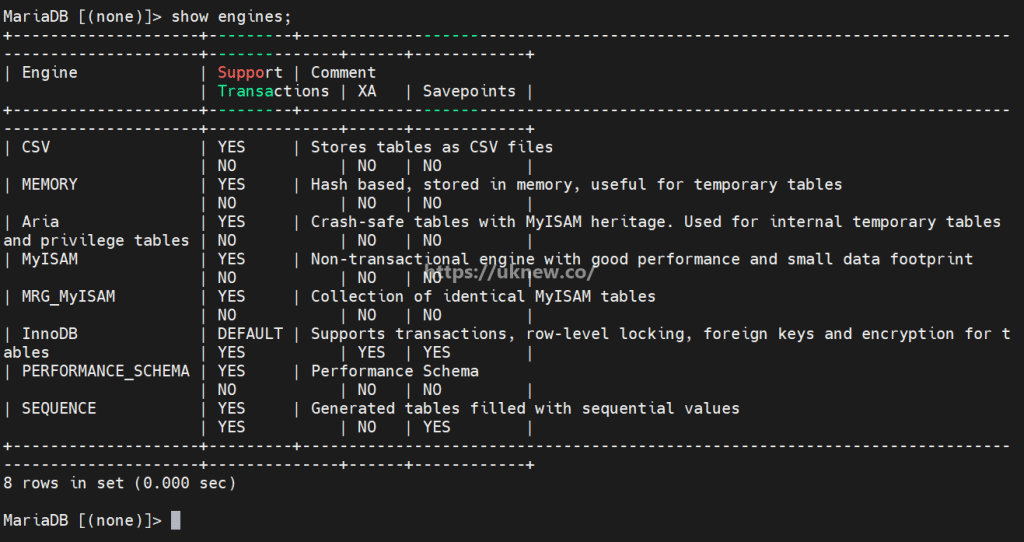Click the Comment column header
The width and height of the screenshot is (1024, 542).
click(344, 72)
